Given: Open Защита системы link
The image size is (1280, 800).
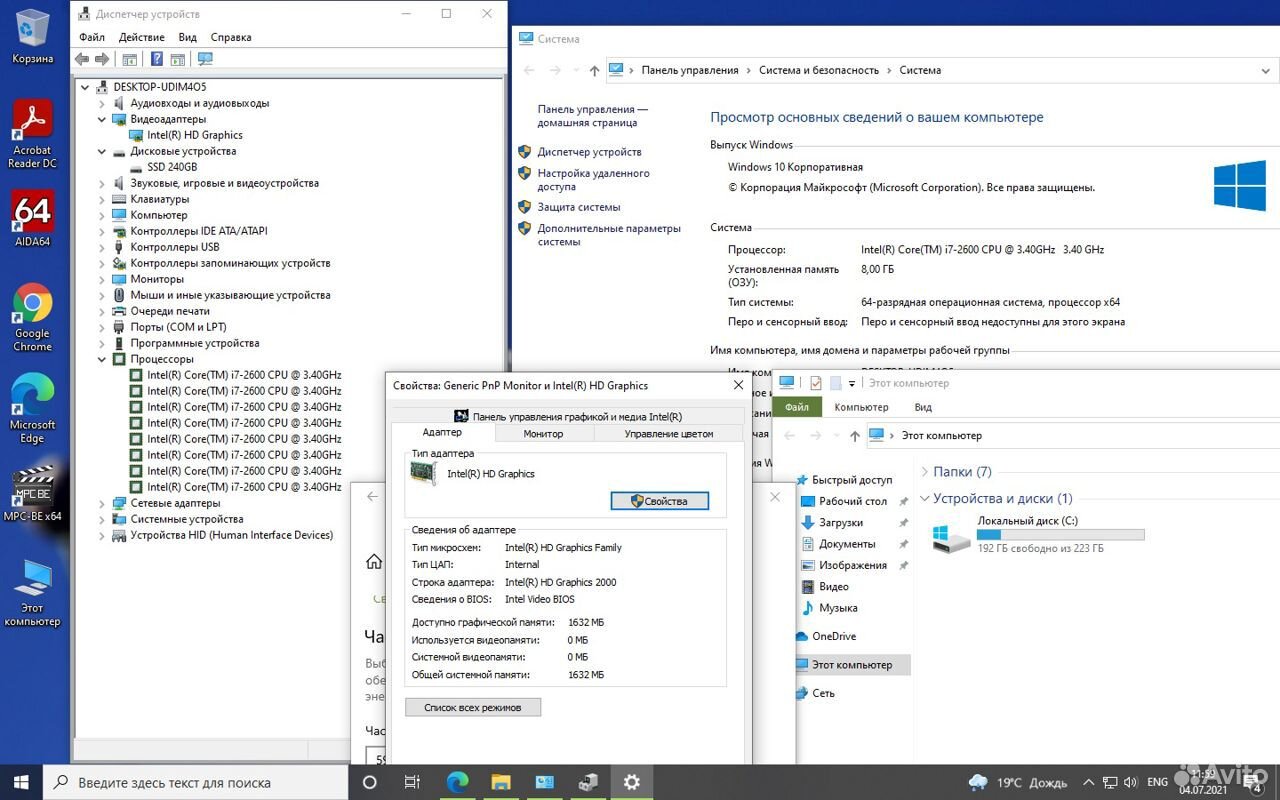Looking at the screenshot, I should tap(579, 207).
